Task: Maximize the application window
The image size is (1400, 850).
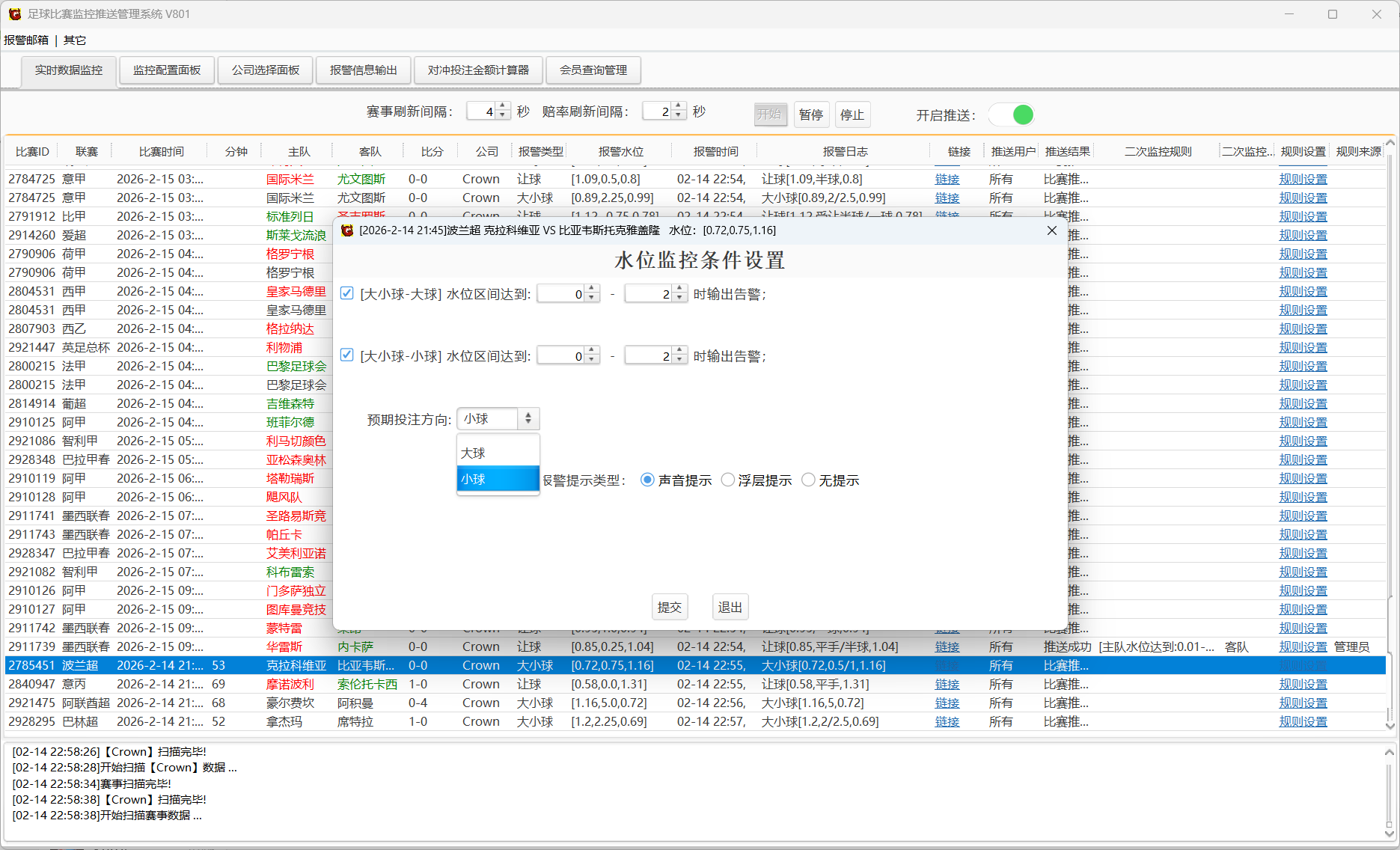Action: click(x=1333, y=14)
